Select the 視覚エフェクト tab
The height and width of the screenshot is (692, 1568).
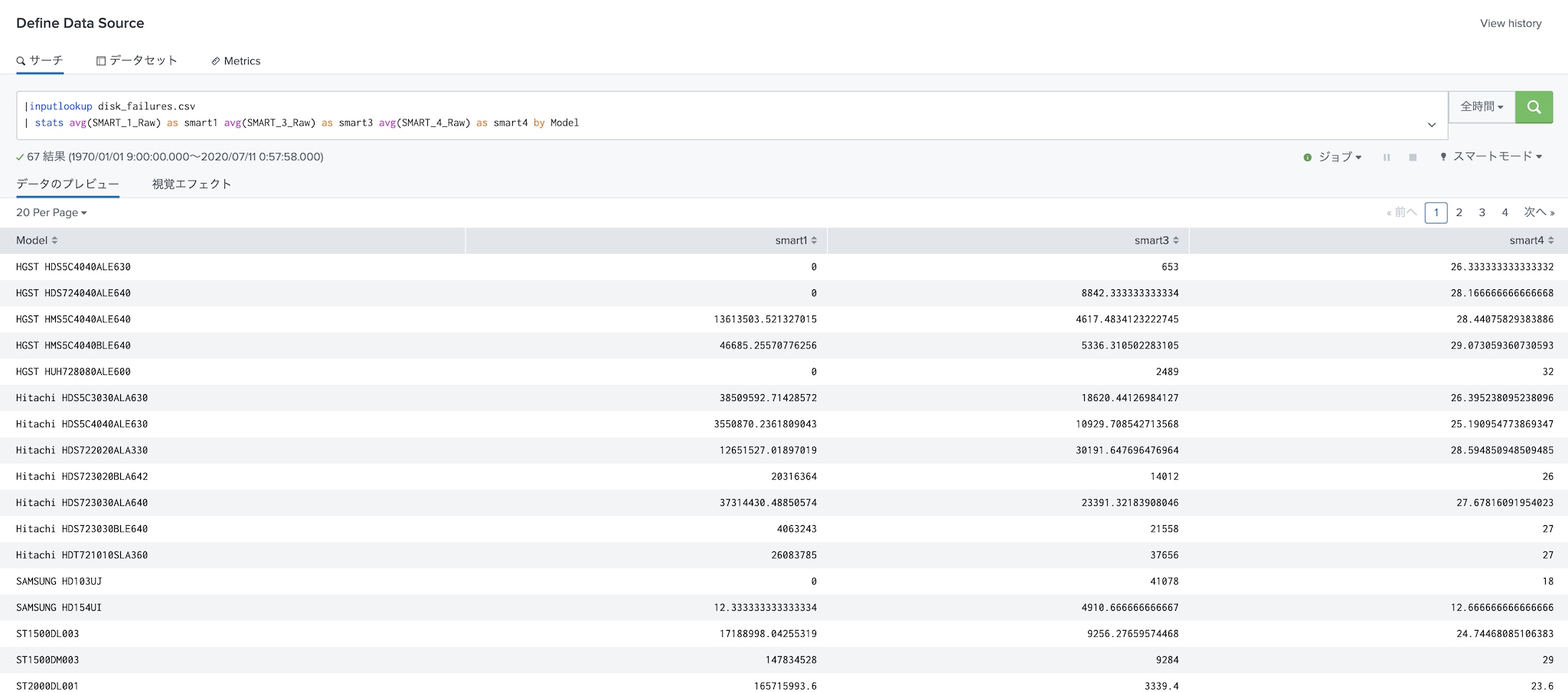[191, 184]
